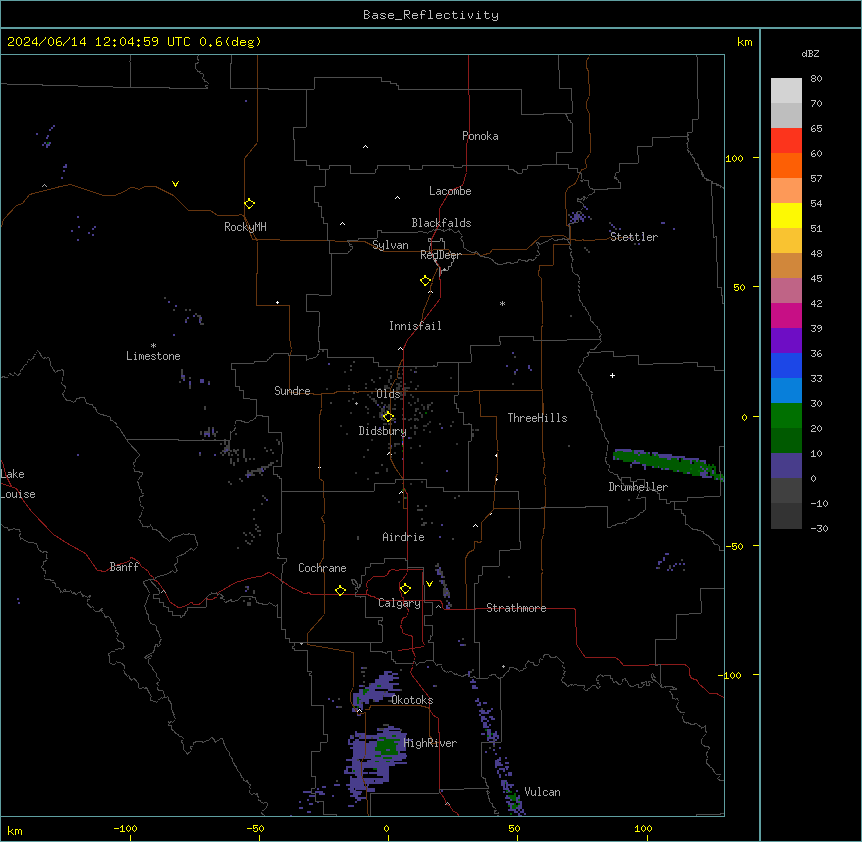Click the white asterisk marker above Limestone

point(153,346)
